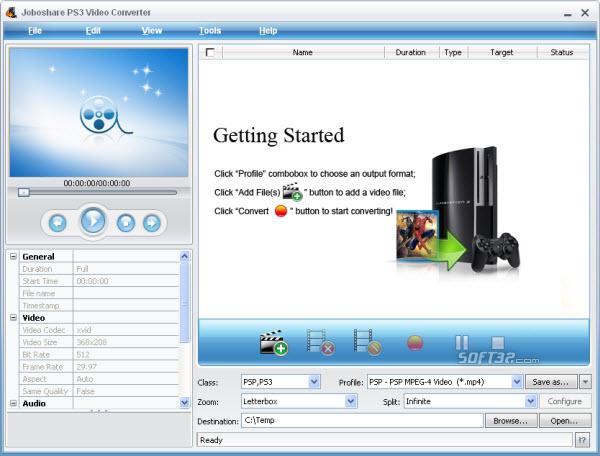Open the Split dropdown set to Infinite
Screen dimensions: 600x456
530,401
